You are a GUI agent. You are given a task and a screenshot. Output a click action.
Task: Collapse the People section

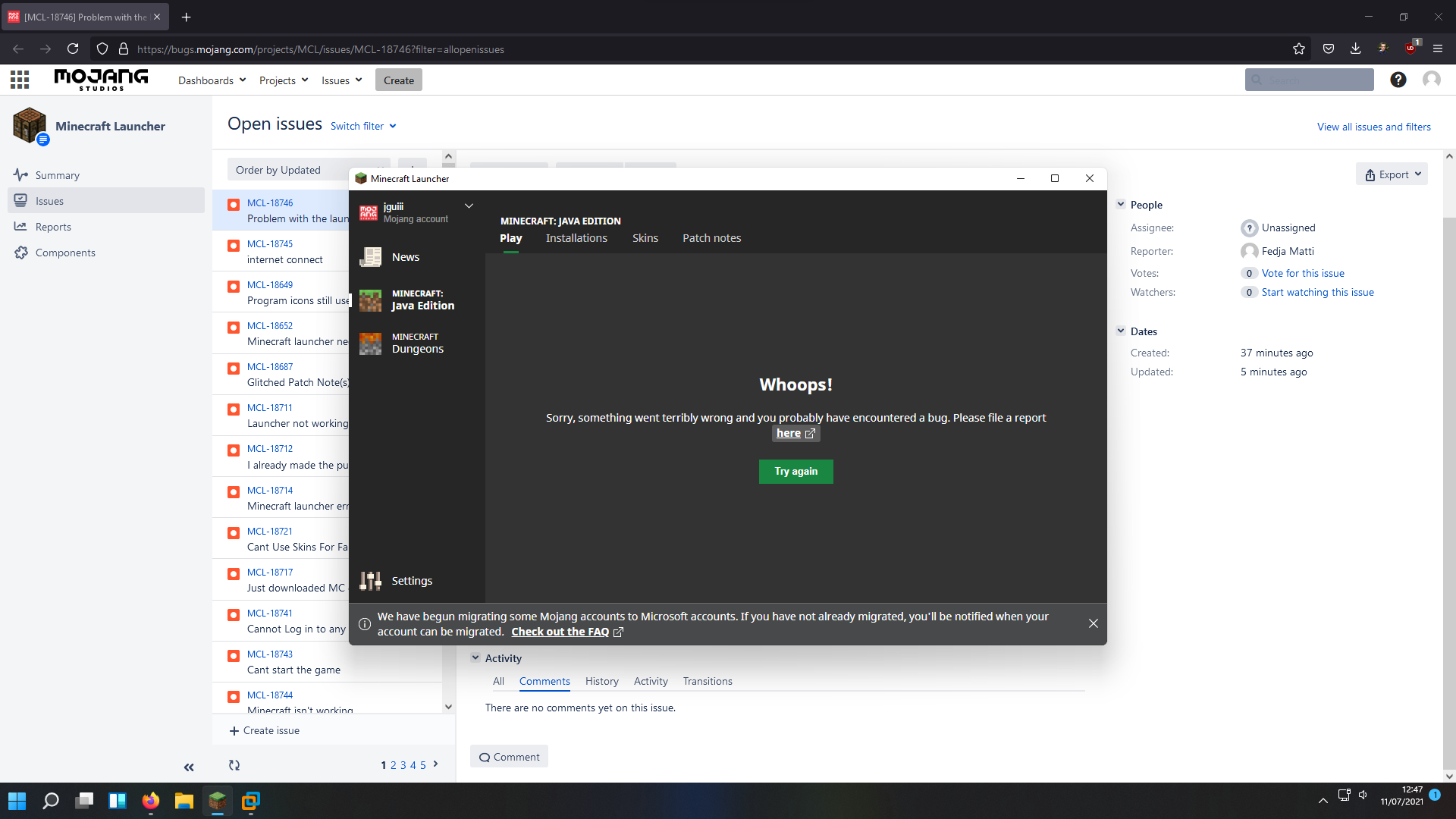[1121, 205]
